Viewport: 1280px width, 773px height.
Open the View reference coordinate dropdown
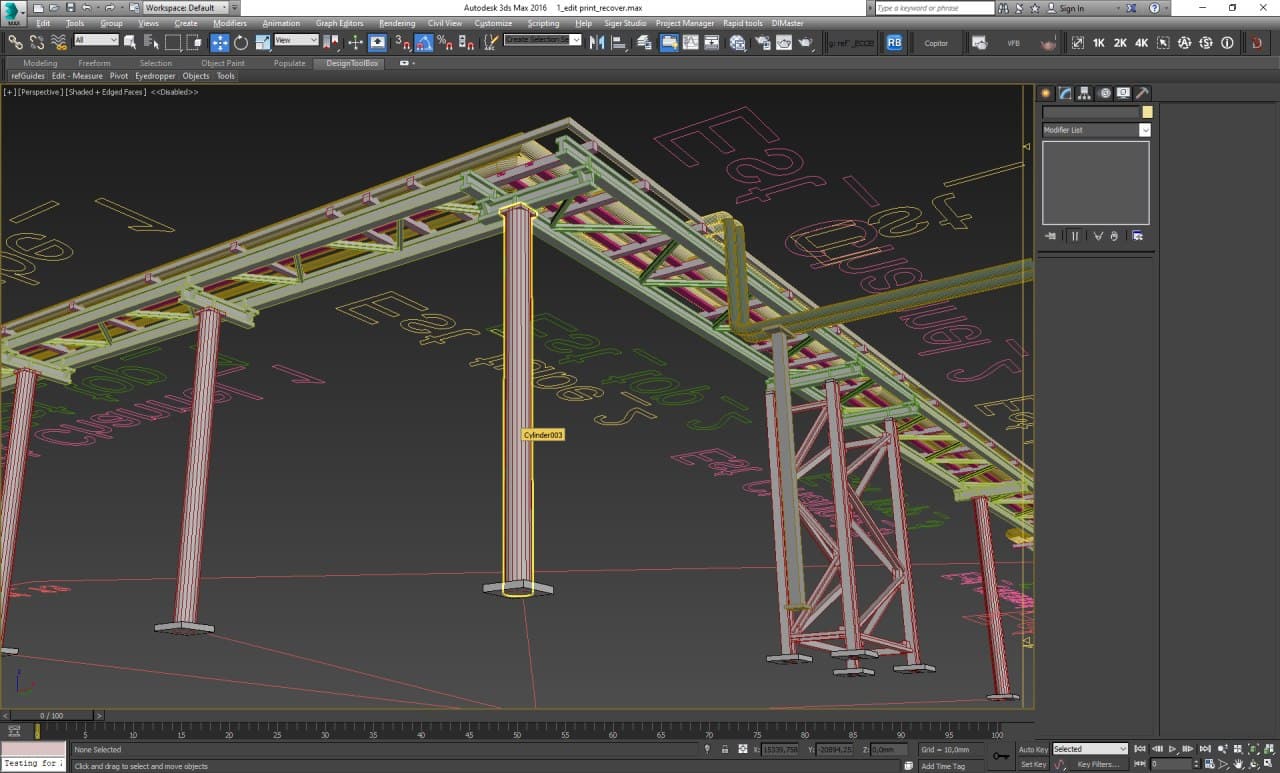pyautogui.click(x=296, y=40)
